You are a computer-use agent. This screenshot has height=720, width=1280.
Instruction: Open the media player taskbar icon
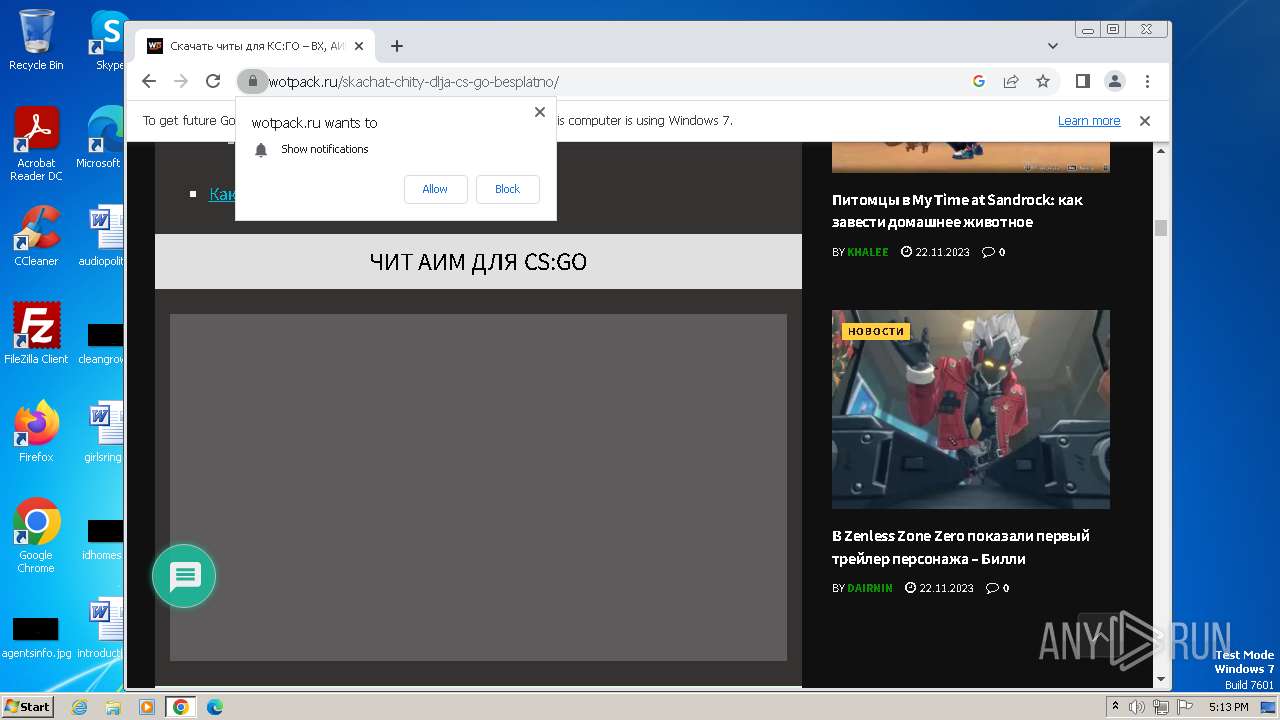(x=147, y=707)
